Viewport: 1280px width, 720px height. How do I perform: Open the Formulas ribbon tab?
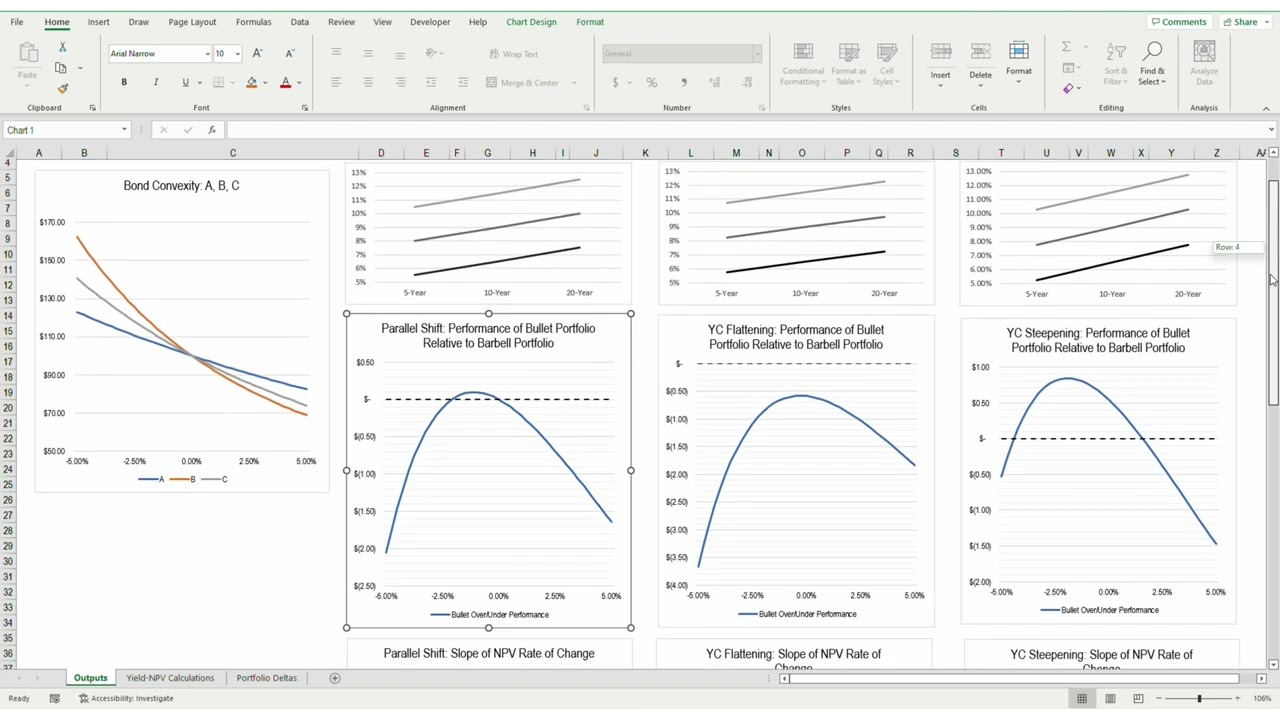point(253,22)
